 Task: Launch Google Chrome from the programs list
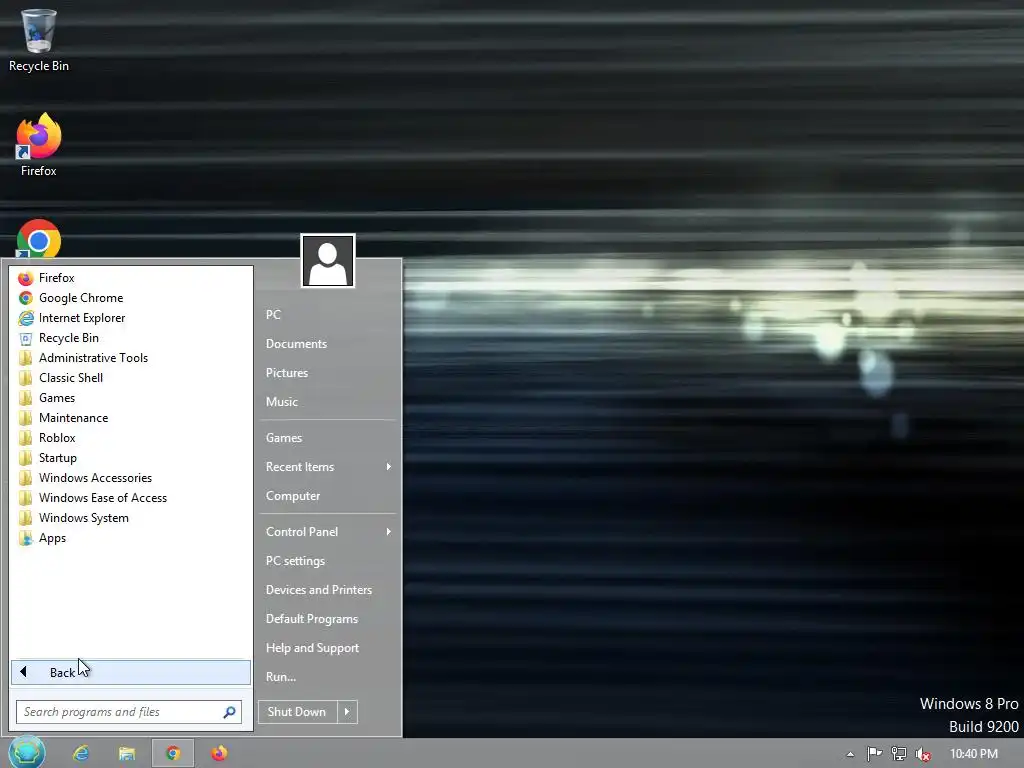click(x=131, y=298)
